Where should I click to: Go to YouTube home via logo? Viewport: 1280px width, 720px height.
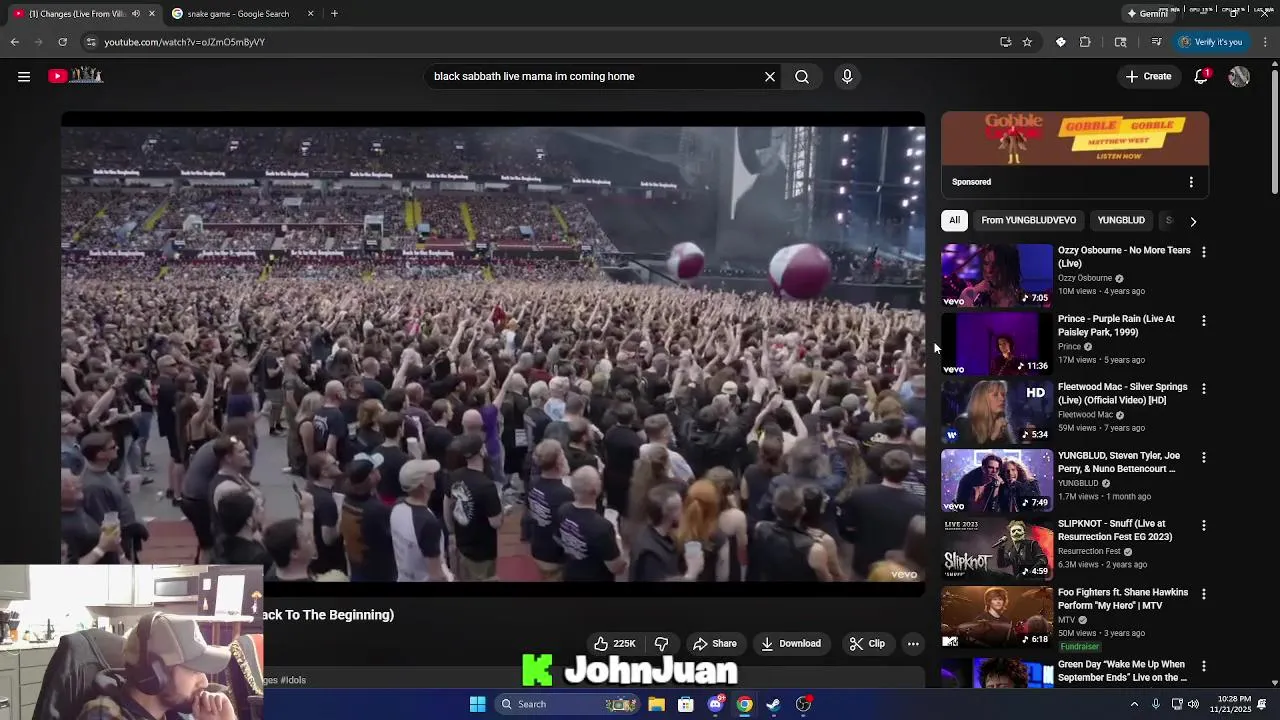pyautogui.click(x=75, y=76)
